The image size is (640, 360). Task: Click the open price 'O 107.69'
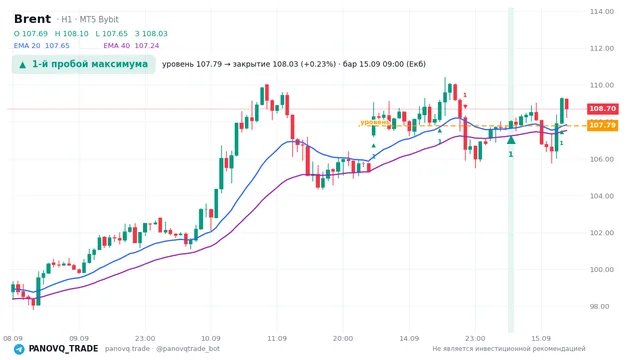click(31, 34)
